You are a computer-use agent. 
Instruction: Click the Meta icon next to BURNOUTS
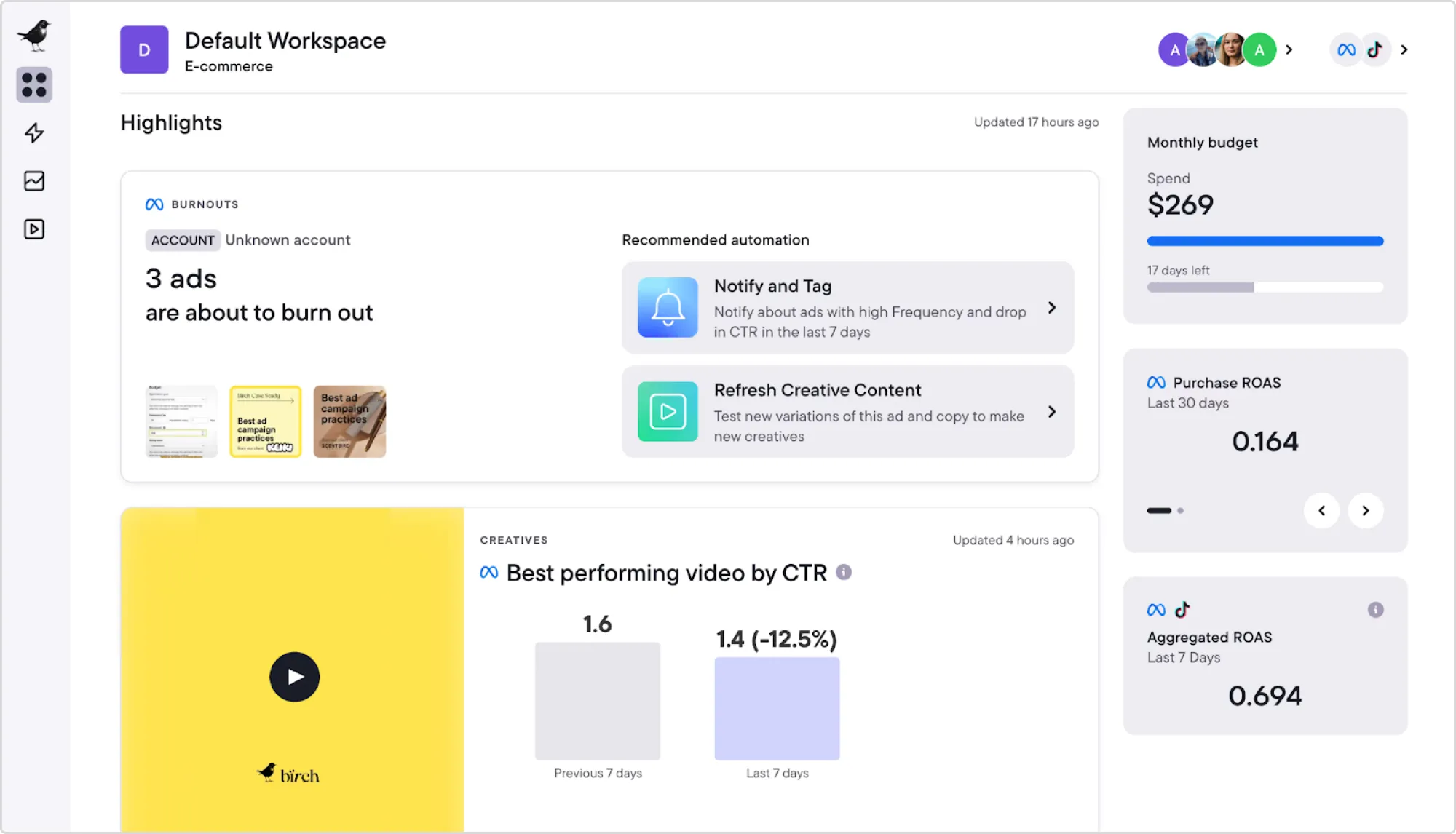[x=154, y=203]
